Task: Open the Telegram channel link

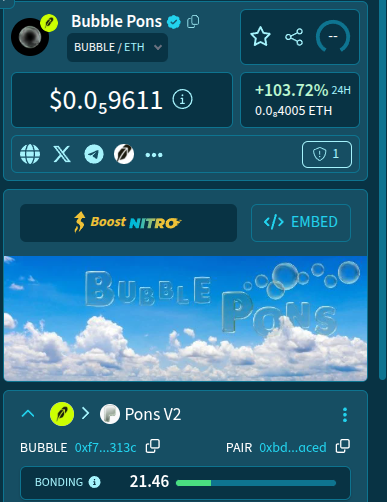Action: point(94,154)
